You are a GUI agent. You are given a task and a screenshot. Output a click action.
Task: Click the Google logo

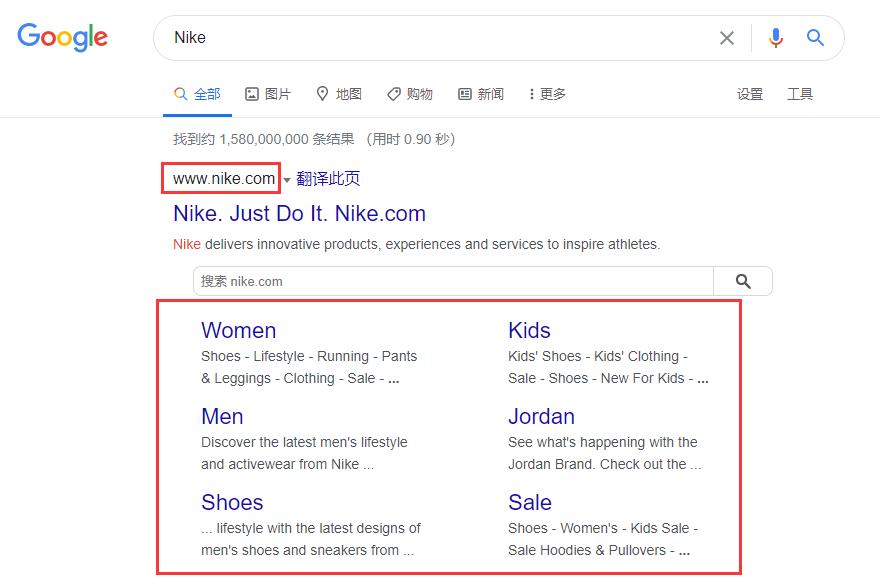point(62,37)
